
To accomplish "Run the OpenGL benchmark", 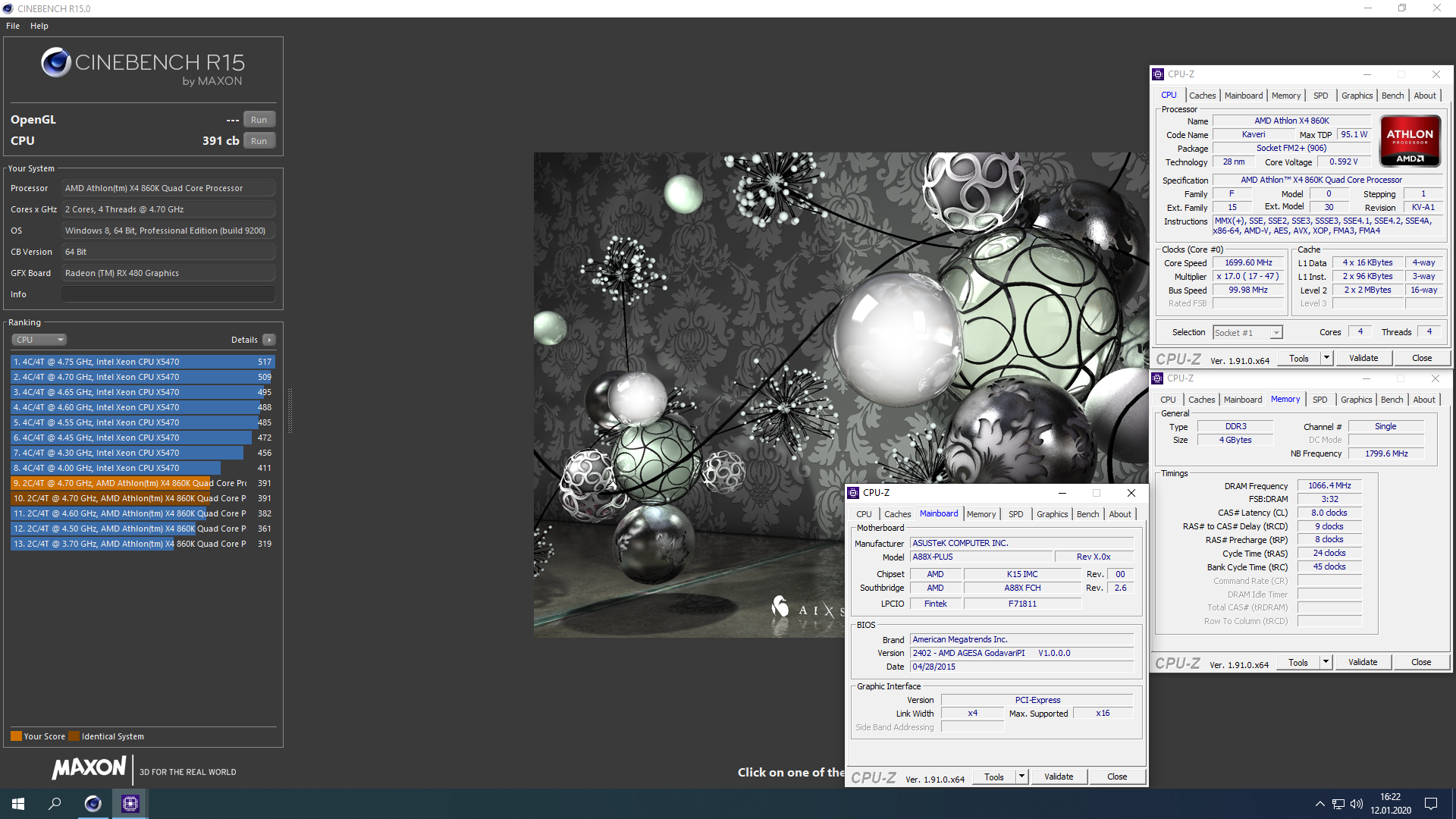I will coord(259,120).
